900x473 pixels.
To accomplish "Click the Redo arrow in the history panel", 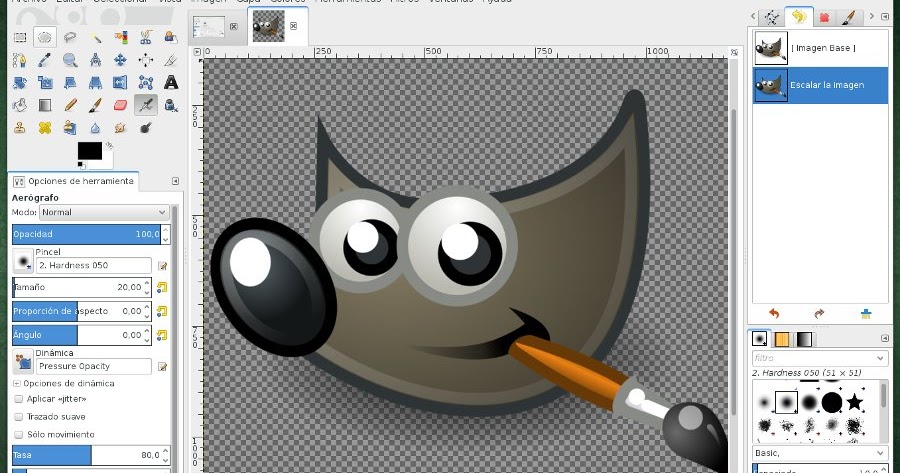I will point(819,313).
